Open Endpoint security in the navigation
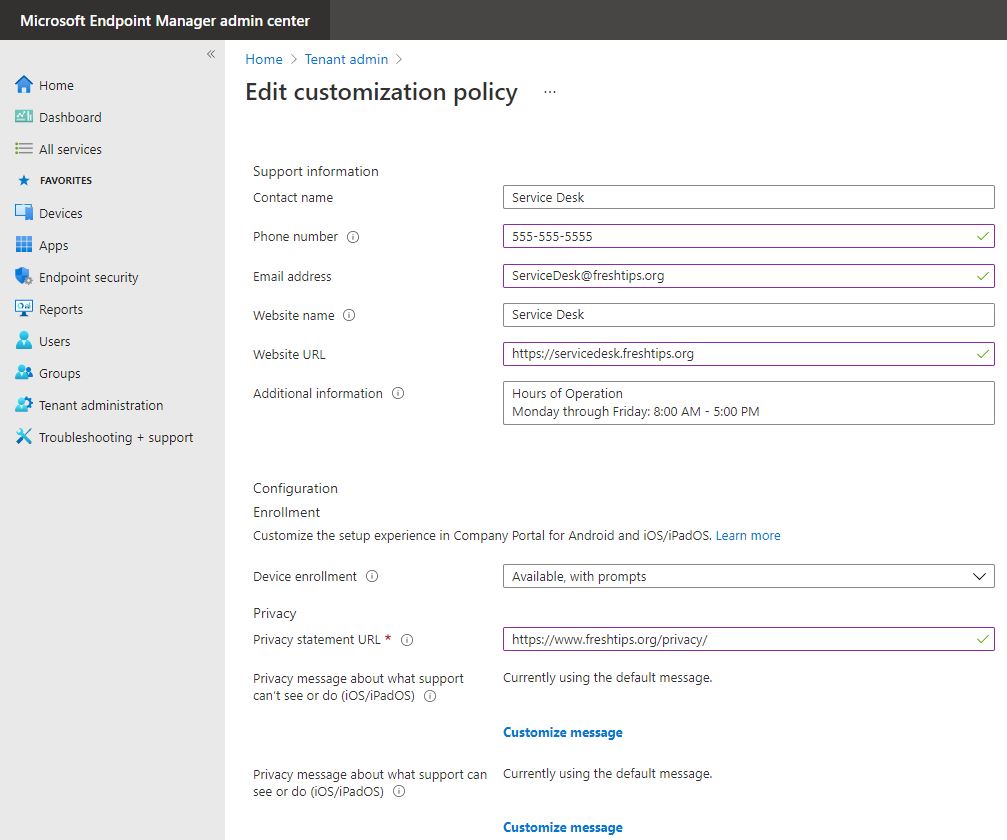Viewport: 1007px width, 840px height. (89, 277)
